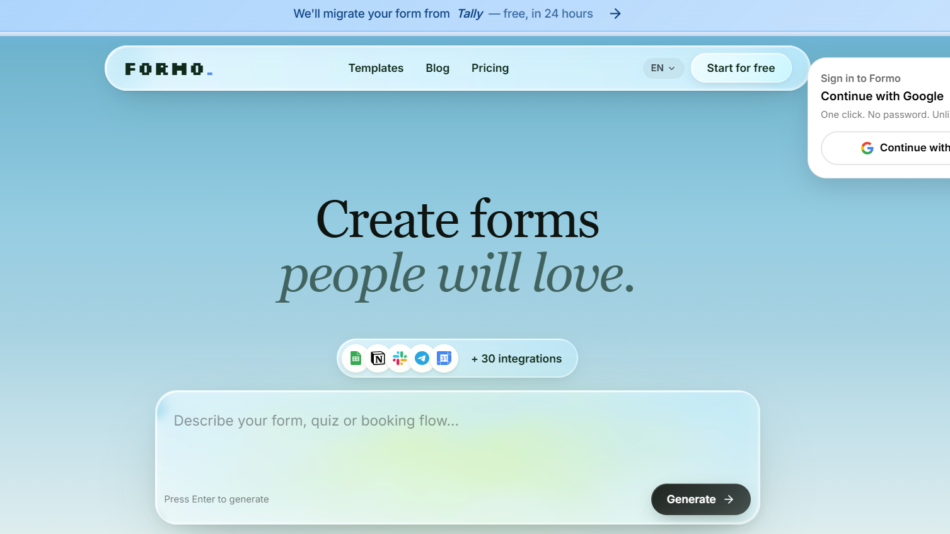
Task: Click the Google logo in sign-in panel
Action: (867, 148)
